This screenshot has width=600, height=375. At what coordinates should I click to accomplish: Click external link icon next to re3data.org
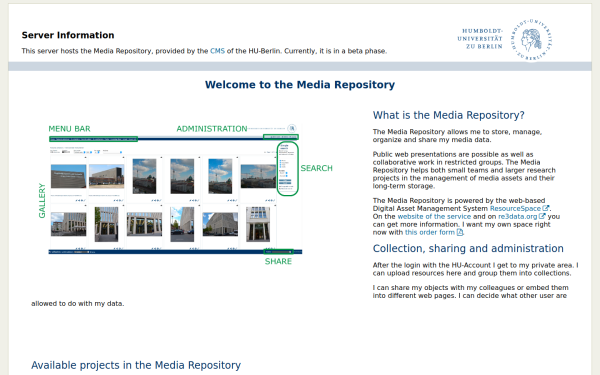coord(542,216)
